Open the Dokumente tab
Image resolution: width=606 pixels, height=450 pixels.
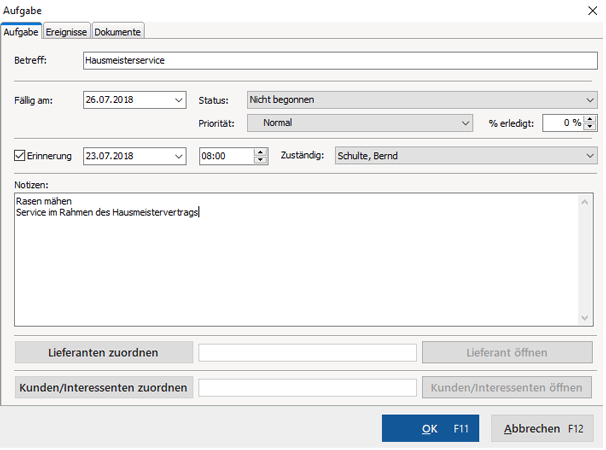click(x=117, y=32)
